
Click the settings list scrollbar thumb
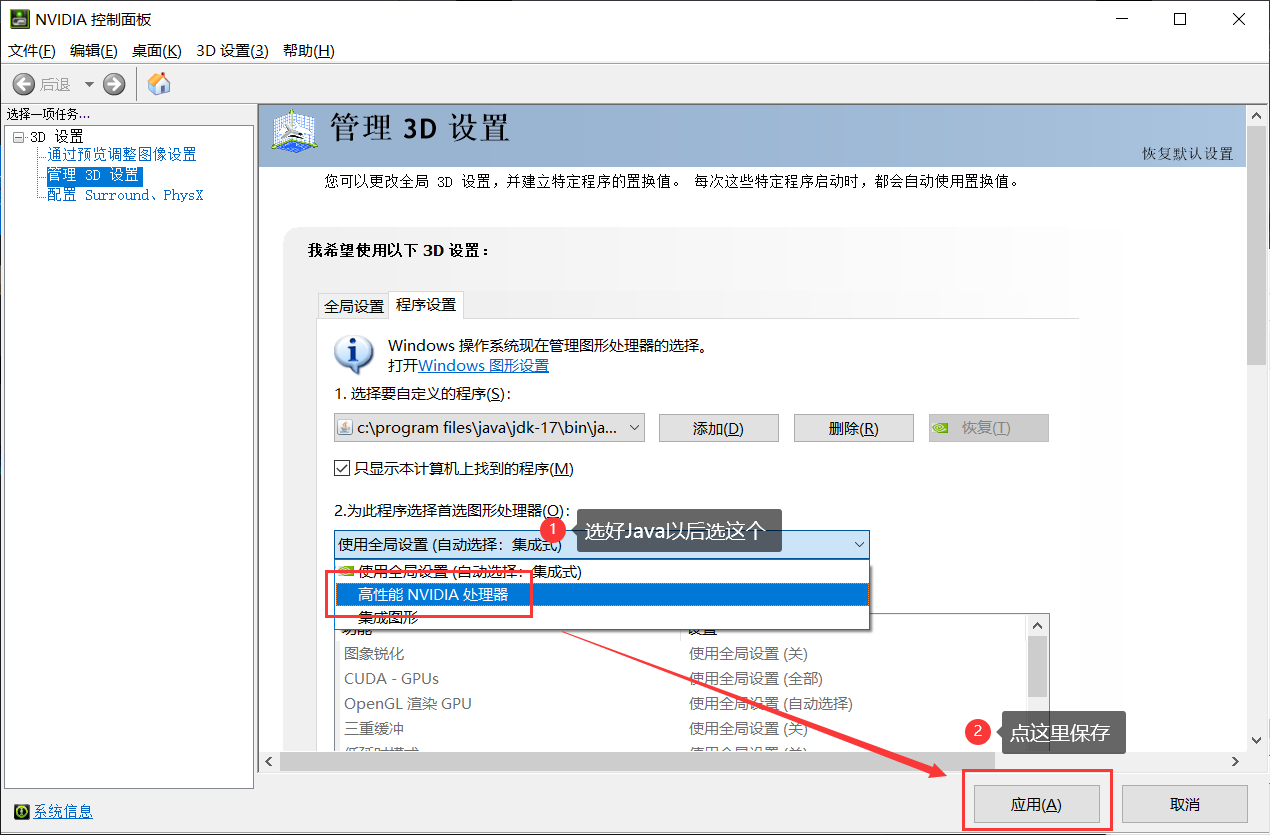click(1037, 666)
